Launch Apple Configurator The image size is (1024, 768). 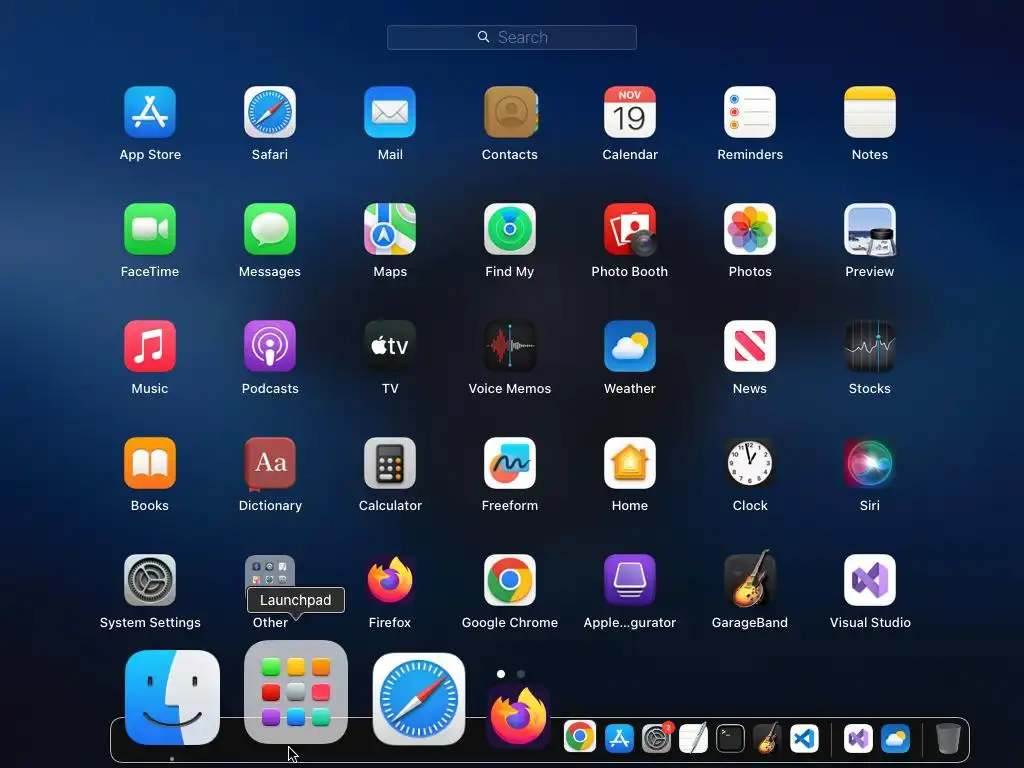point(630,580)
